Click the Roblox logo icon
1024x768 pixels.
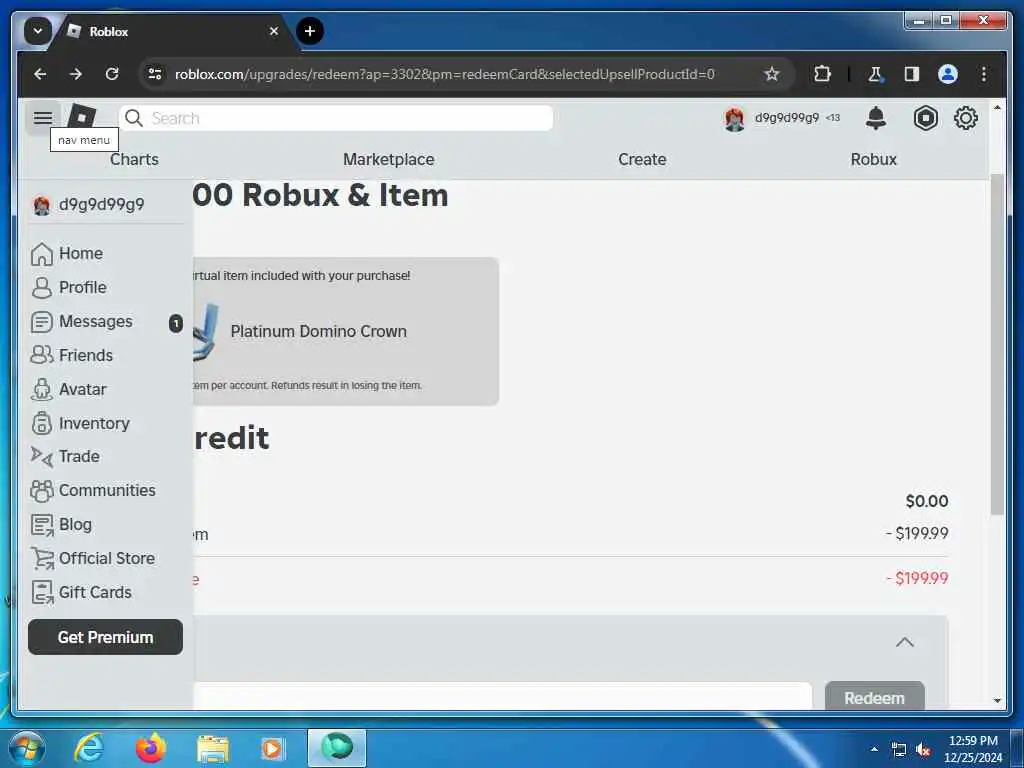[82, 118]
